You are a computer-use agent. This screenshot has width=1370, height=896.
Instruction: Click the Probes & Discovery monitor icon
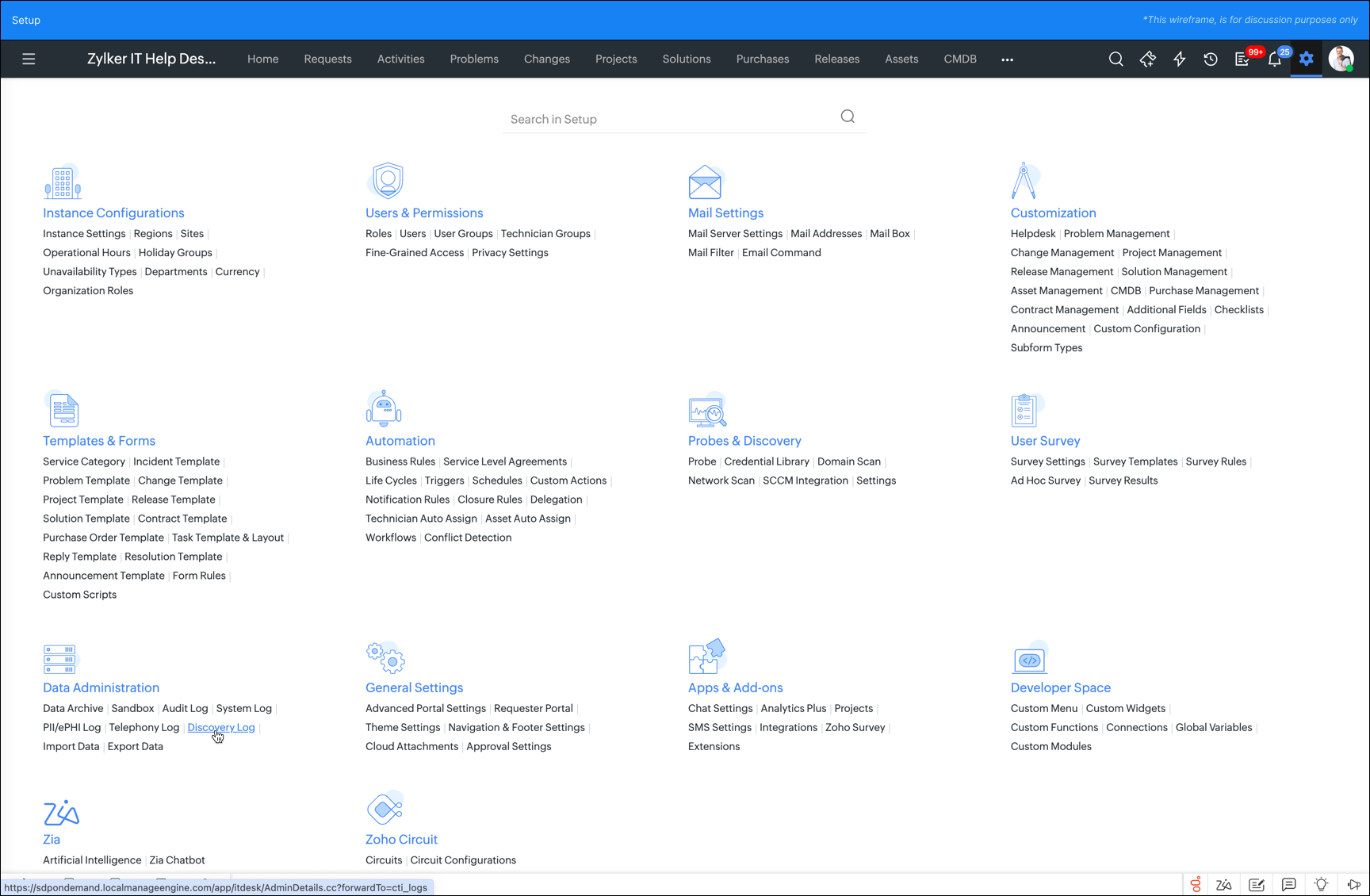(x=707, y=409)
